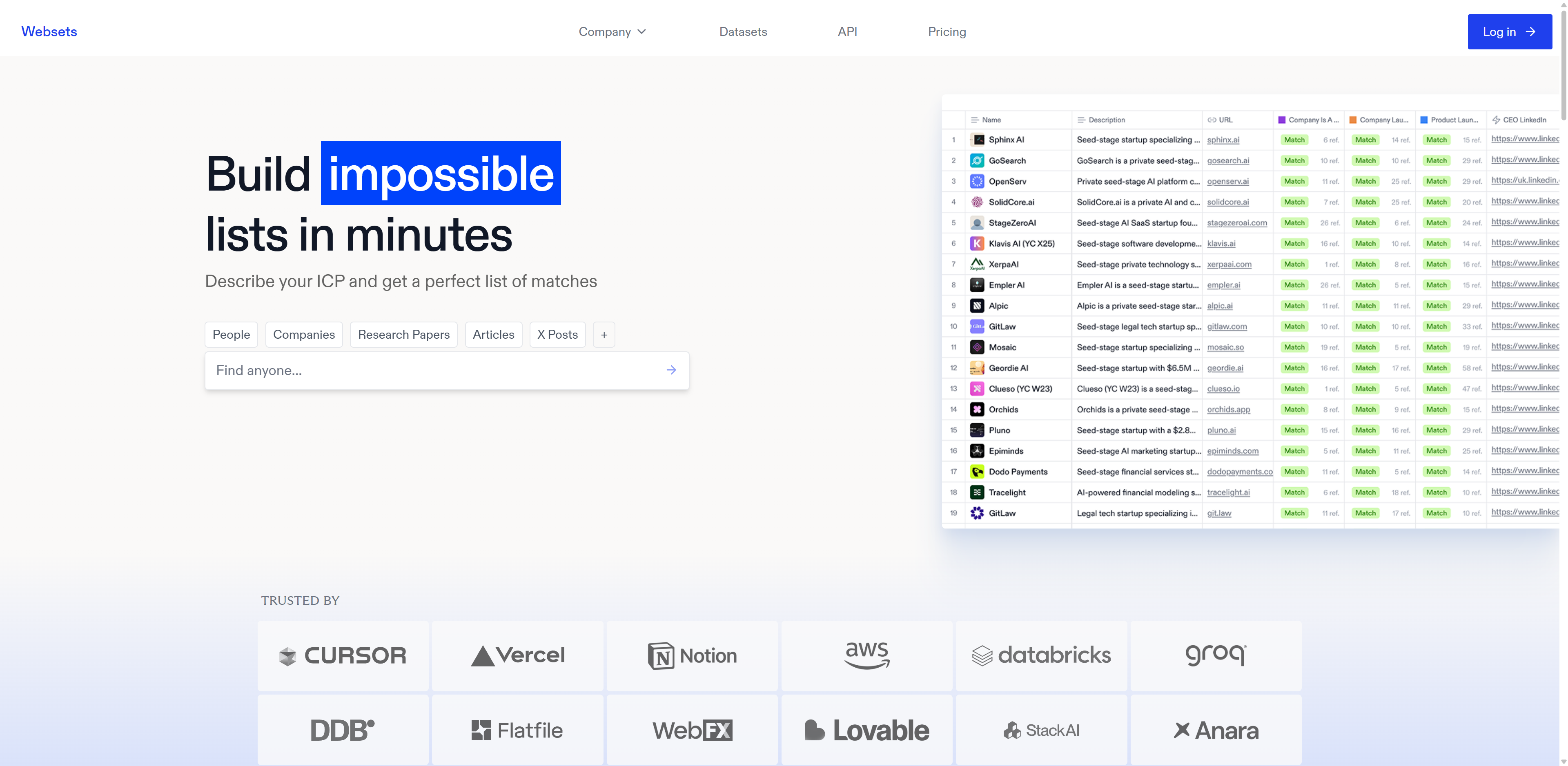Viewport: 1568px width, 766px height.
Task: Click the Notion logo tile
Action: 692,655
